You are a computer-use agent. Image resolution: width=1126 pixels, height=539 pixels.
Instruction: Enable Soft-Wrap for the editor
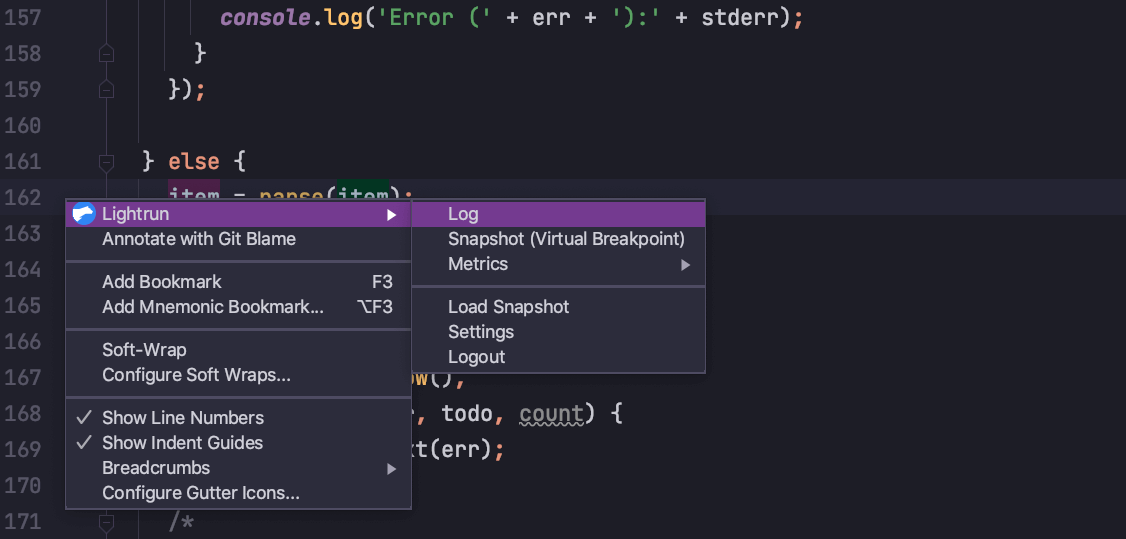[144, 350]
